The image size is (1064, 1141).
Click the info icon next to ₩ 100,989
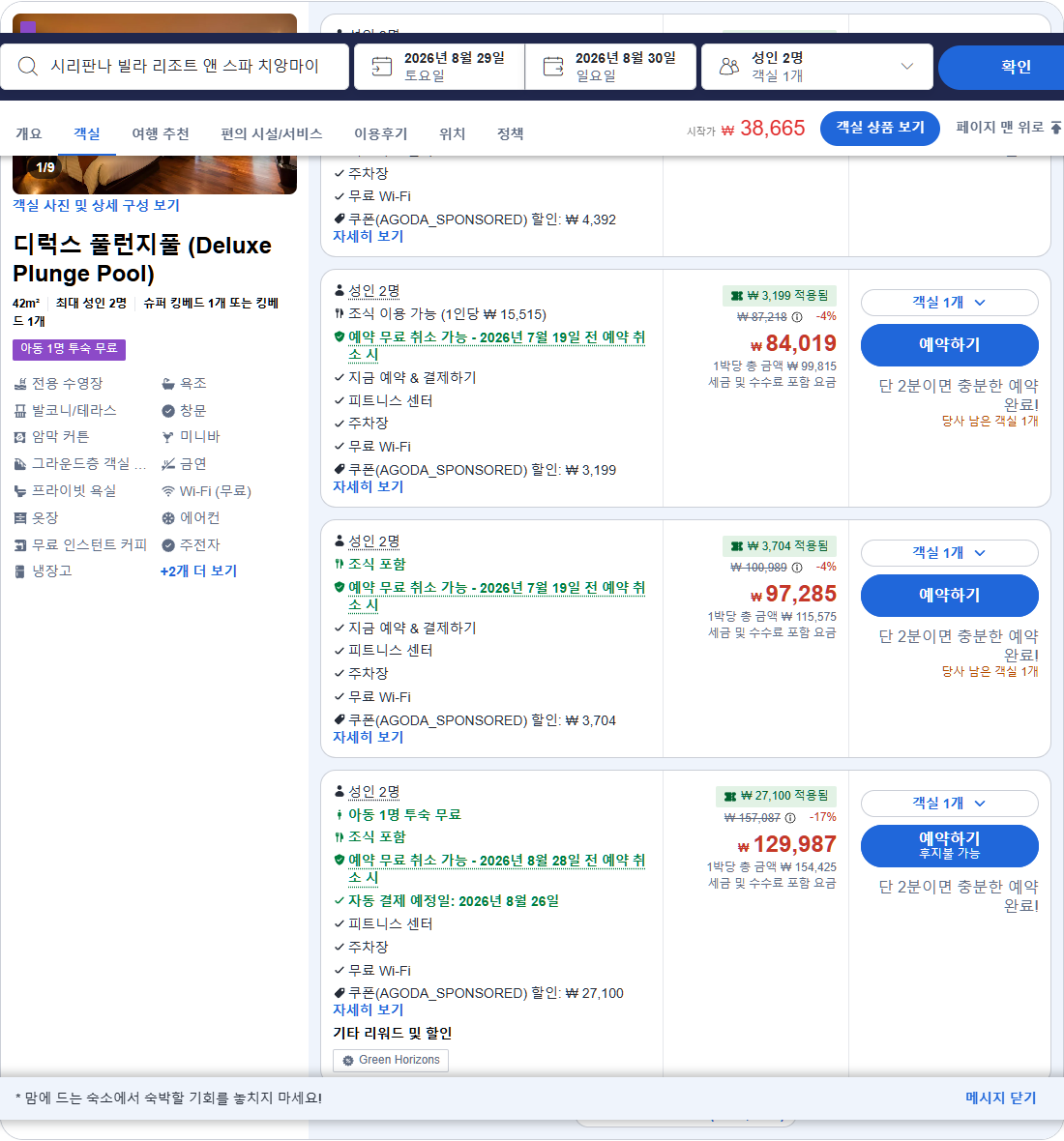(797, 568)
